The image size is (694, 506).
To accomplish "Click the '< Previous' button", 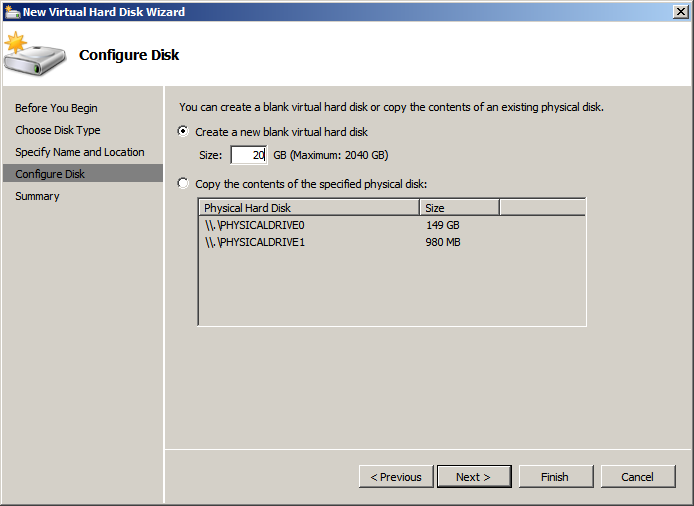I will pyautogui.click(x=396, y=477).
